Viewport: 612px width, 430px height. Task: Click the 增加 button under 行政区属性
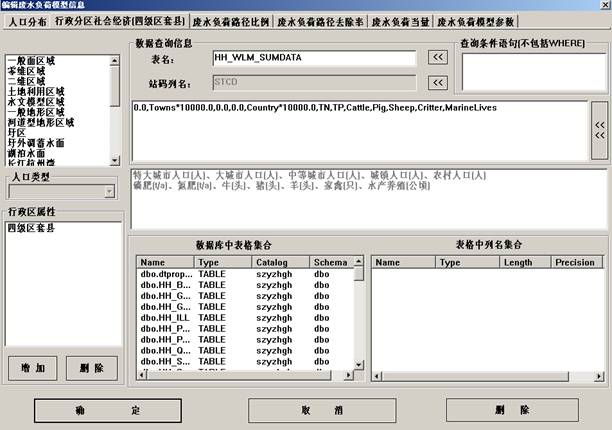pos(33,369)
